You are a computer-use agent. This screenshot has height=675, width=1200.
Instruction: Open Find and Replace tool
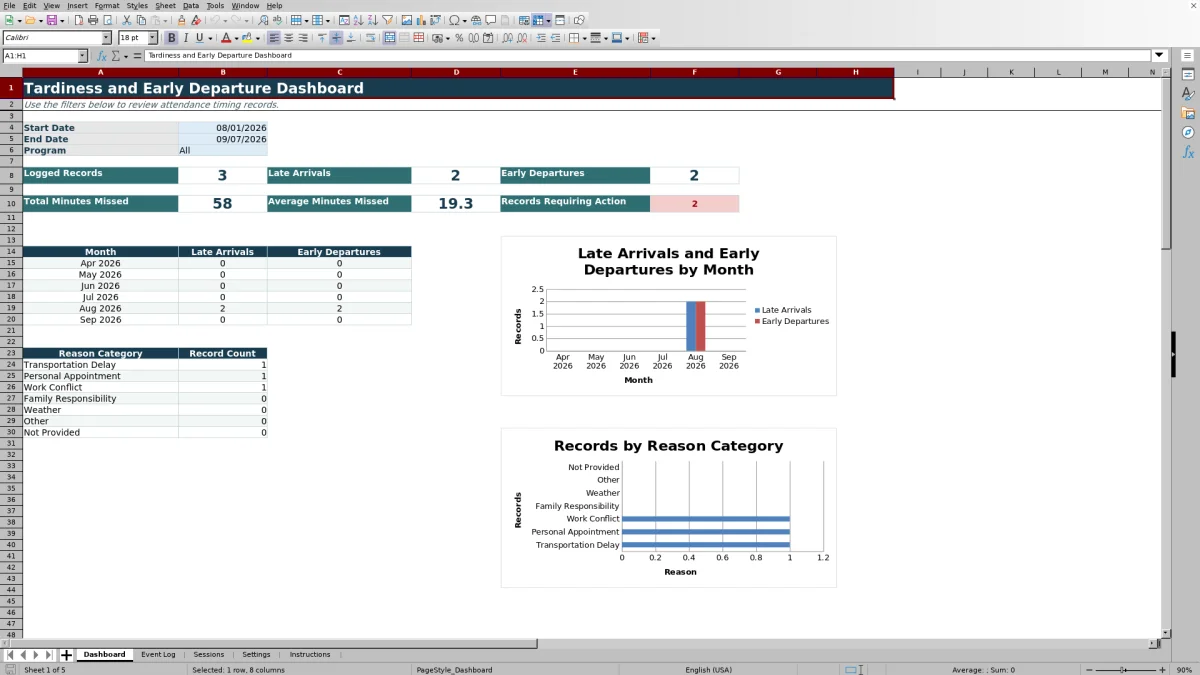(x=263, y=20)
